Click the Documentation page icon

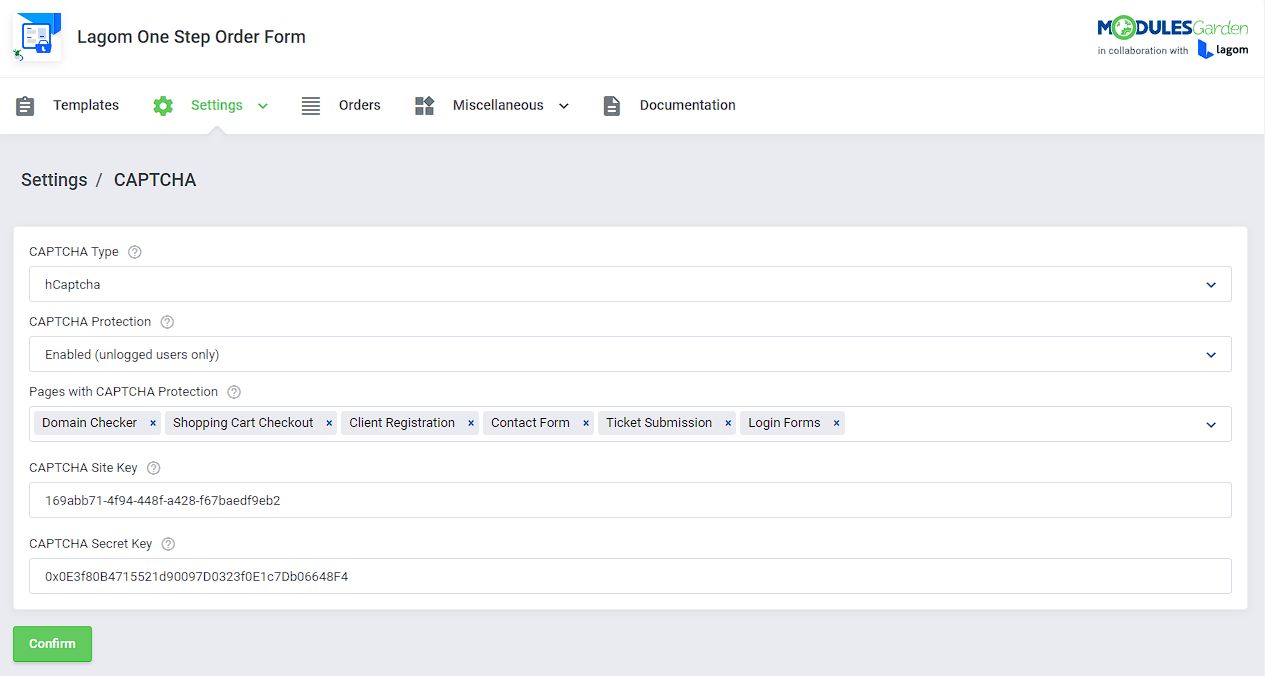[x=611, y=105]
